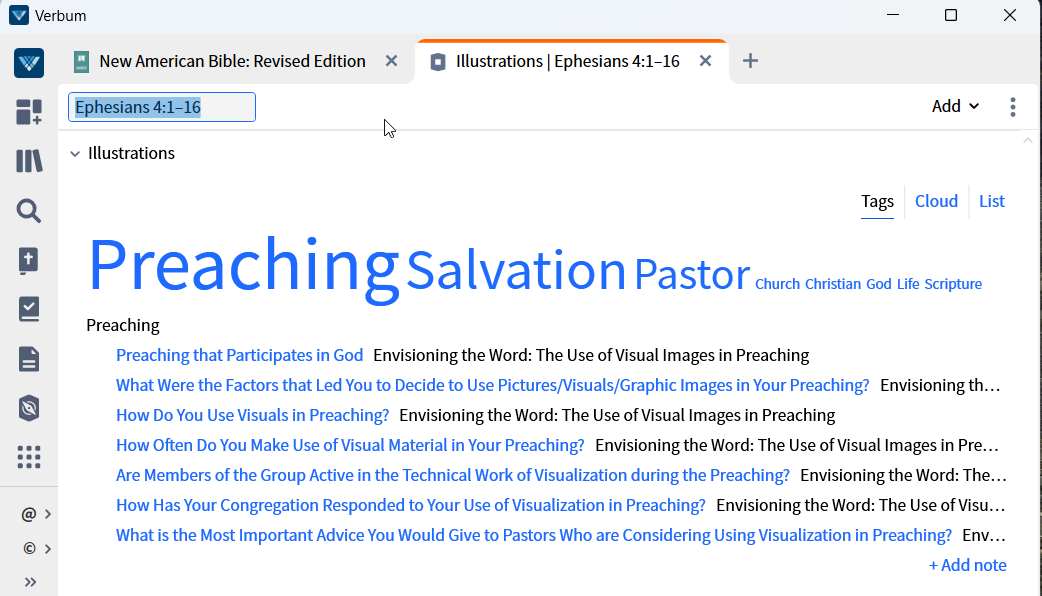Select the Life tag

[x=908, y=284]
